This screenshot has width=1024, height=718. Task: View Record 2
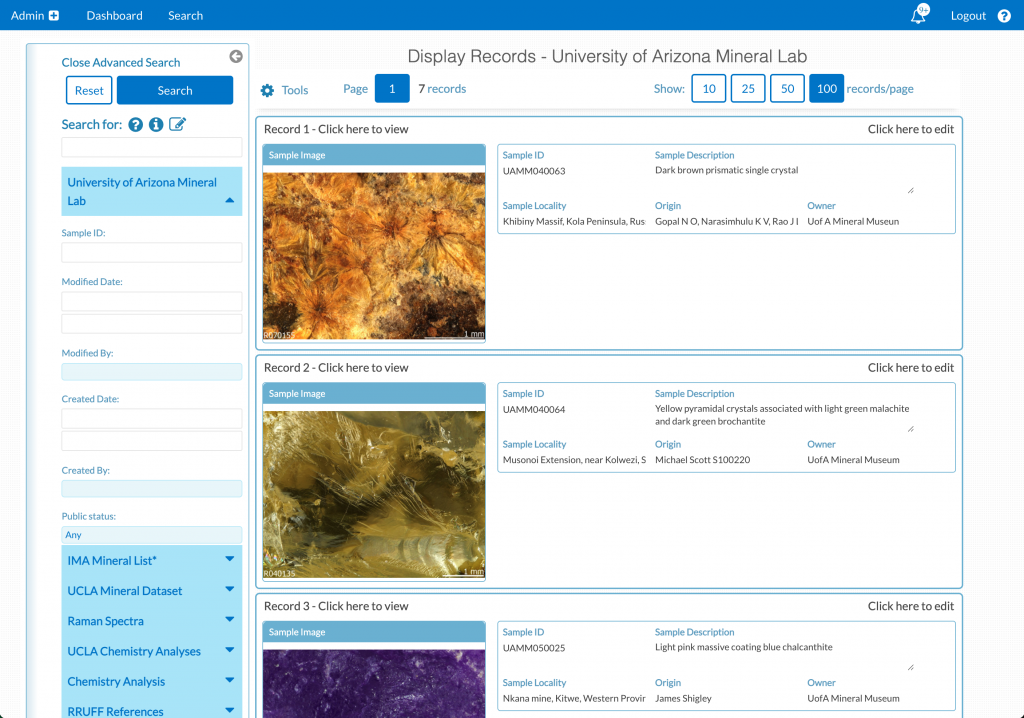click(x=336, y=368)
